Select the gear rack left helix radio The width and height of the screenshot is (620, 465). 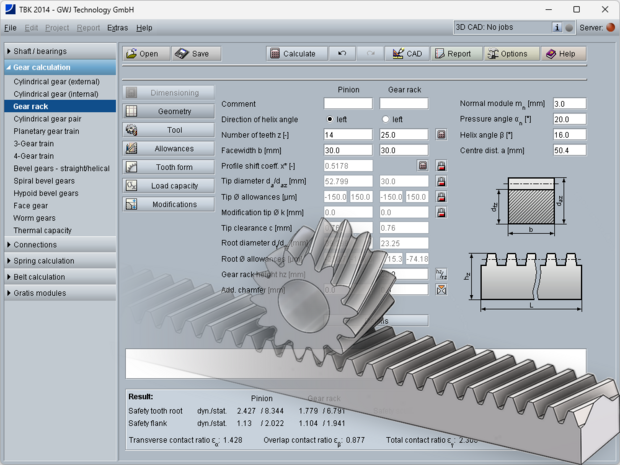pos(385,119)
